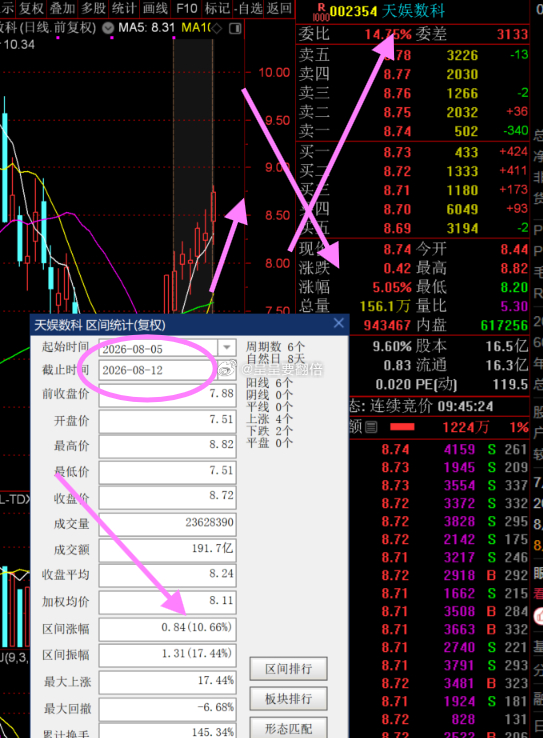Click the 股本 value 16.5亿

[x=507, y=346]
